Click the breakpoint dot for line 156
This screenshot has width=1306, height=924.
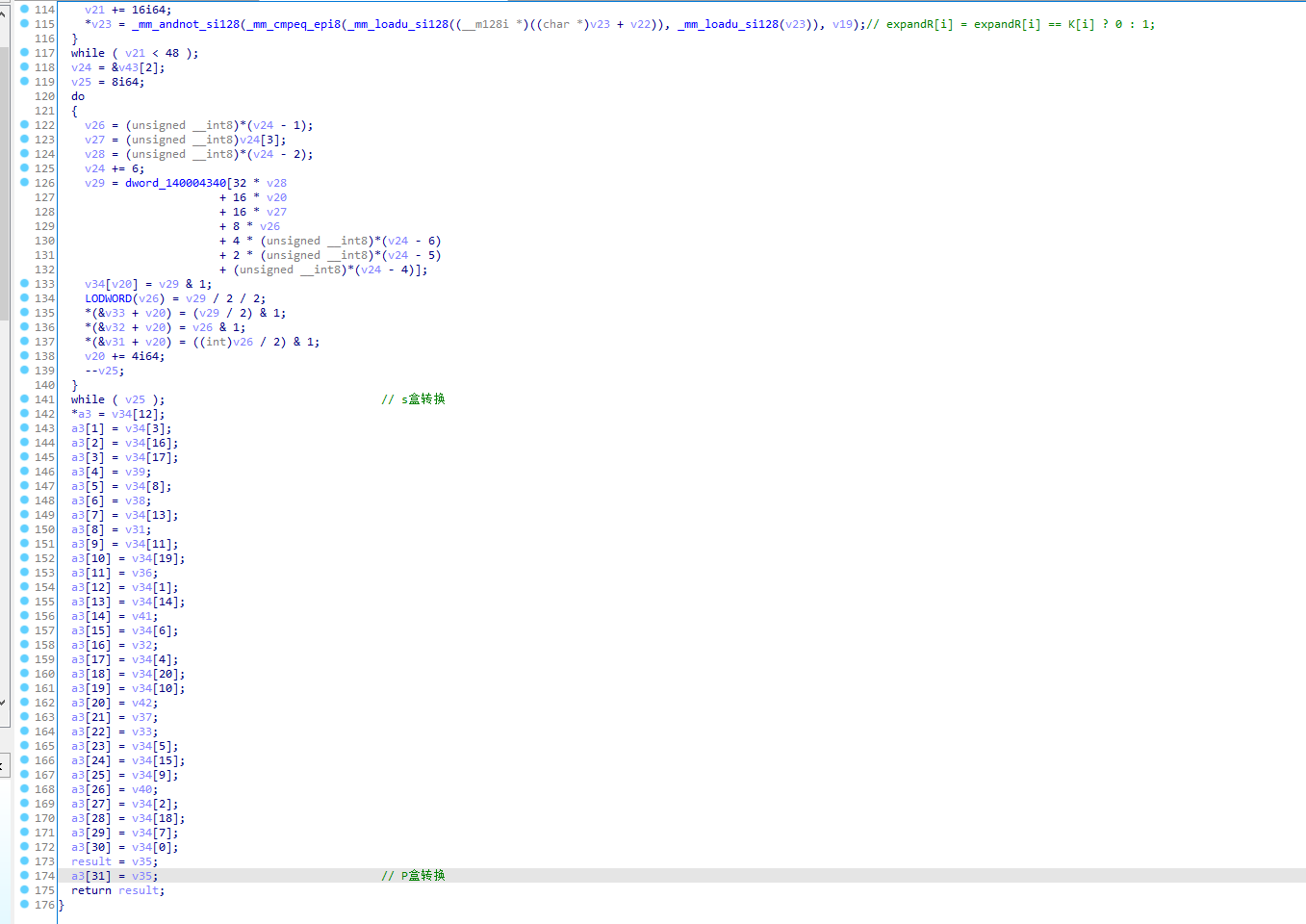click(25, 616)
